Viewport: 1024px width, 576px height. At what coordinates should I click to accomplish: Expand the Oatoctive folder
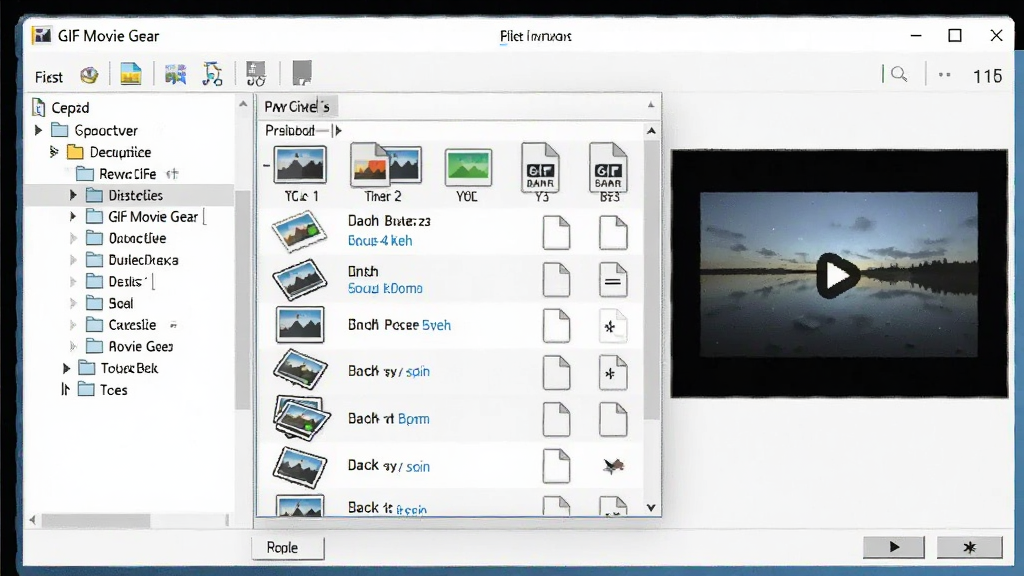[73, 238]
